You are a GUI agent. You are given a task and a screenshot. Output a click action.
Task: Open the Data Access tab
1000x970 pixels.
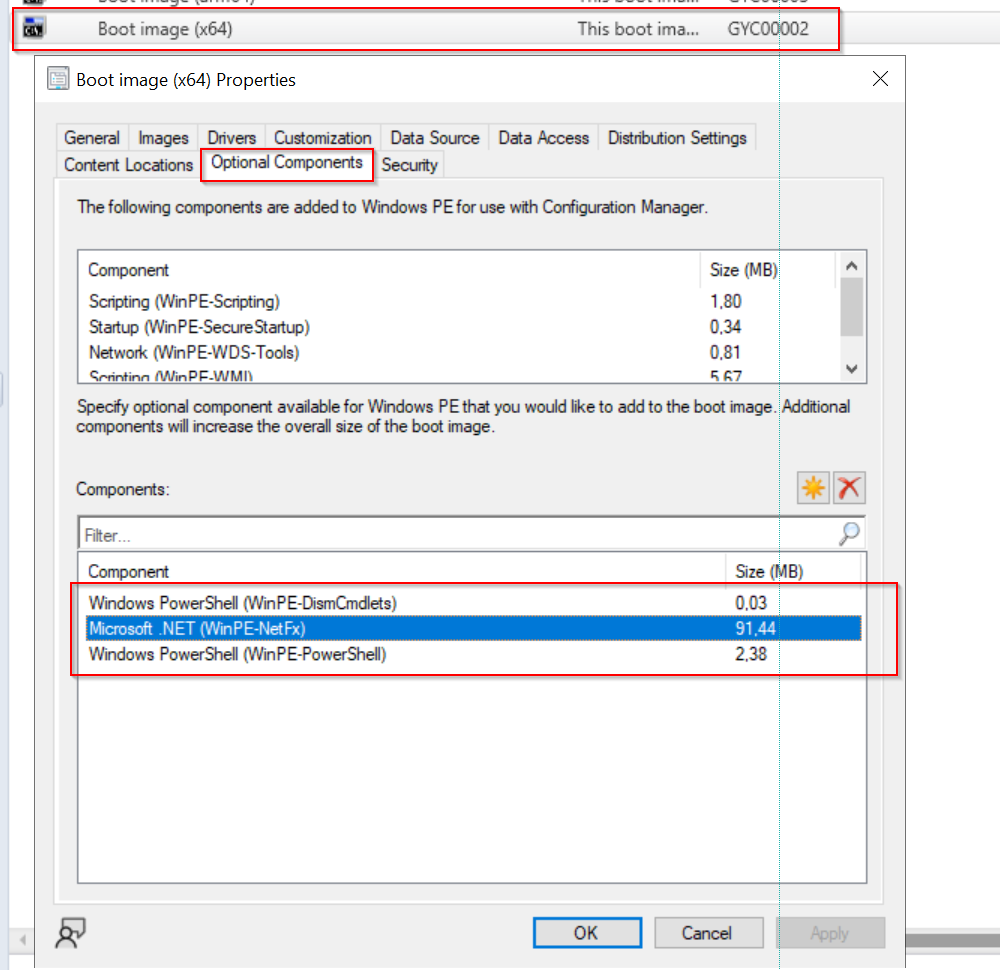(x=544, y=138)
